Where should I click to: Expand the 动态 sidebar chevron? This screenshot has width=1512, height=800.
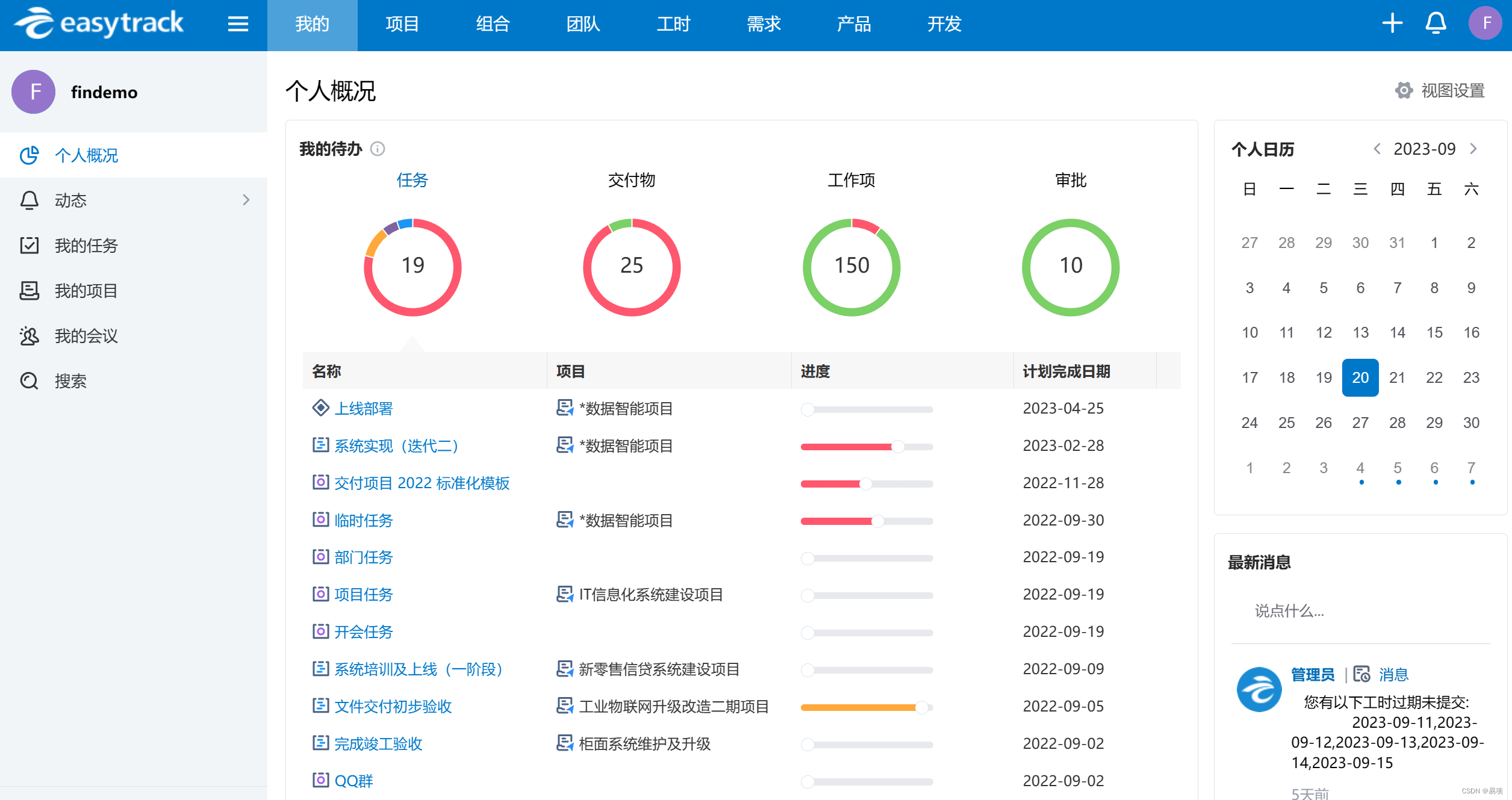click(x=246, y=200)
